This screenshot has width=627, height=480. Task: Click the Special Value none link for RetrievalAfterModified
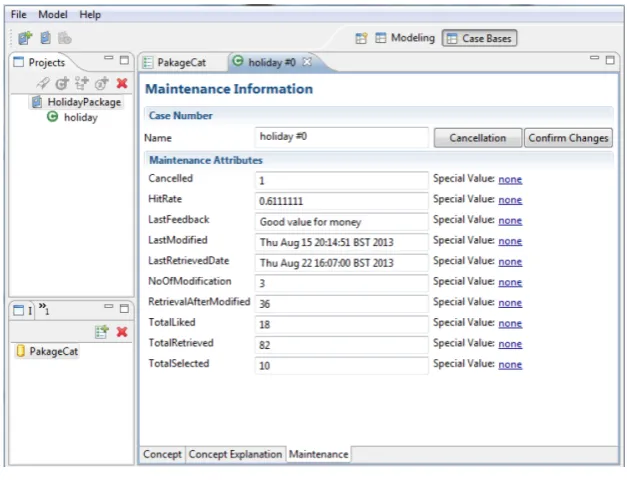pos(510,303)
